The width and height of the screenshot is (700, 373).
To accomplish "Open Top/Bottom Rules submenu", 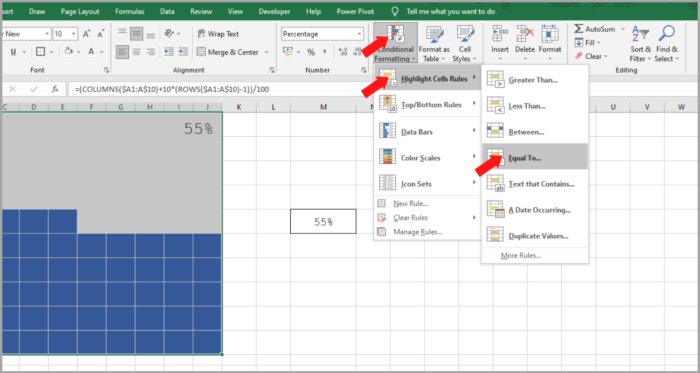I will tap(427, 105).
